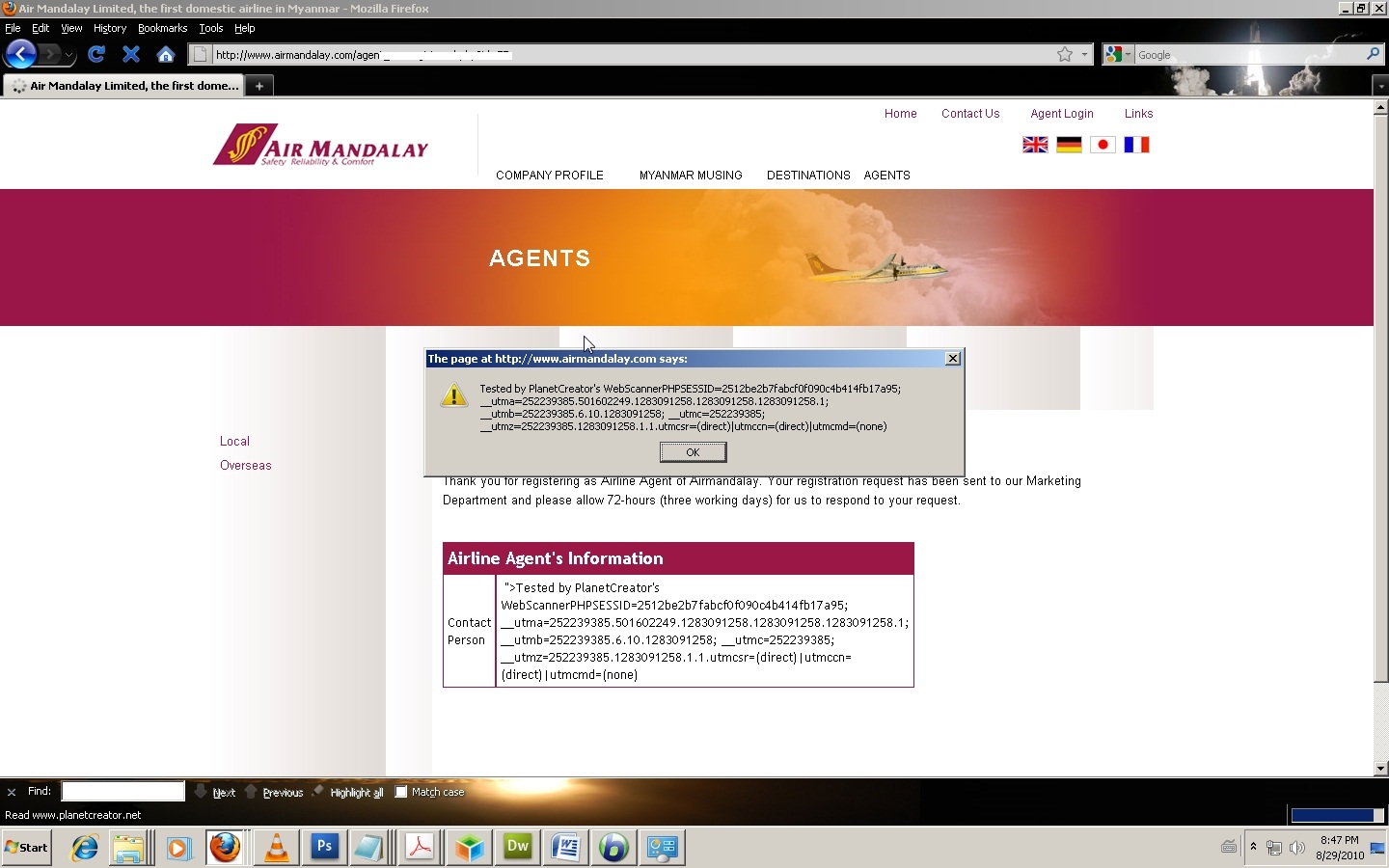Open Windows Media Player taskbar icon

178,848
